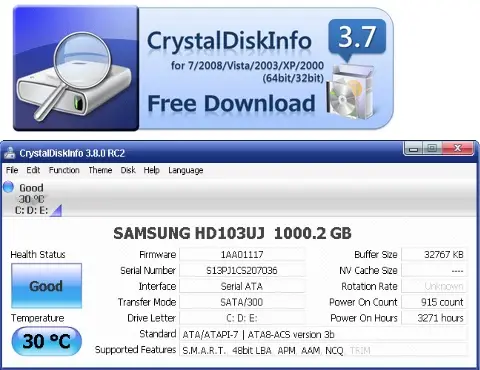Click the blue health status circle icon
This screenshot has width=480, height=370.
click(x=8, y=187)
